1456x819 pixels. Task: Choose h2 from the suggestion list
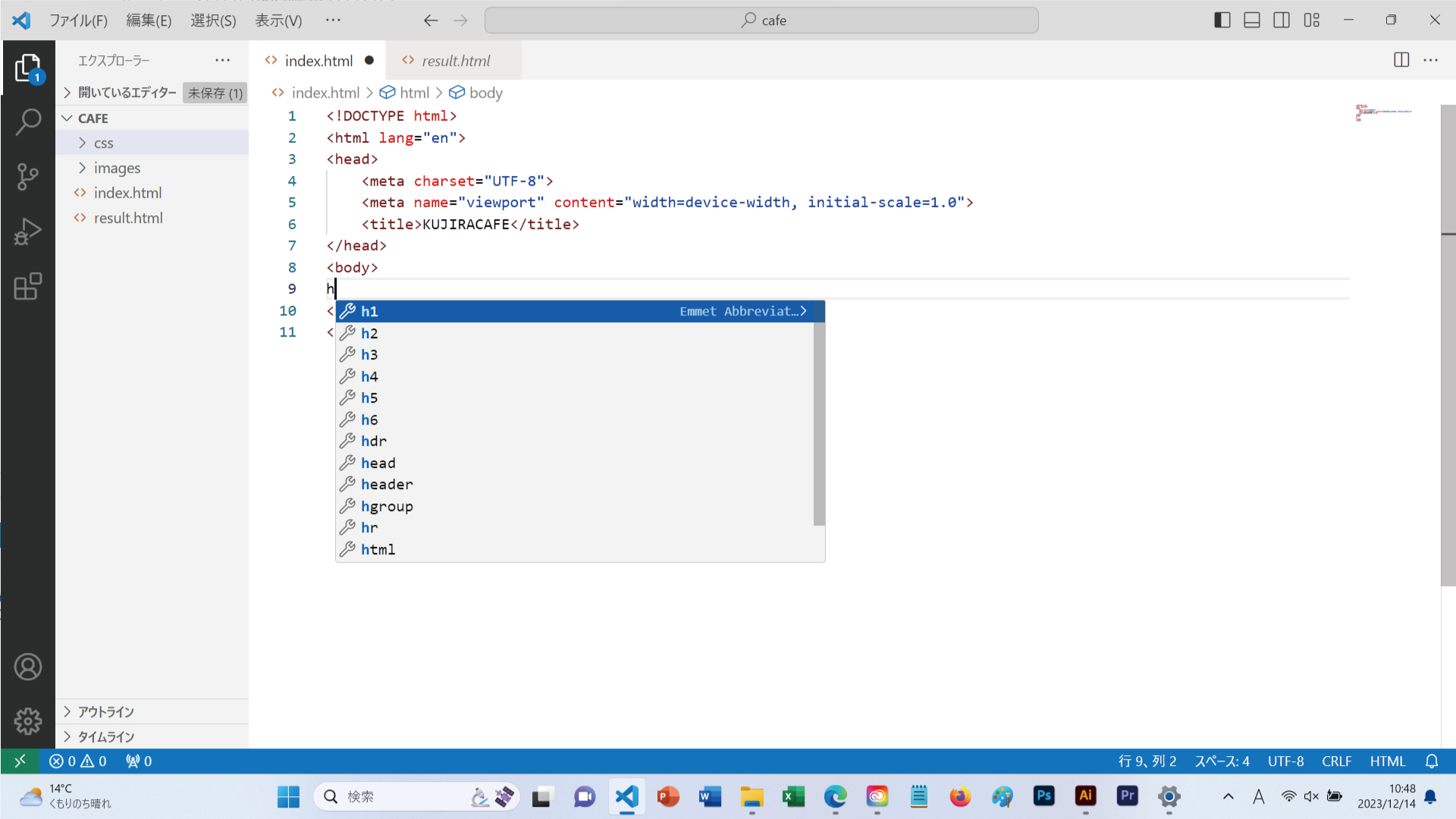pos(369,333)
